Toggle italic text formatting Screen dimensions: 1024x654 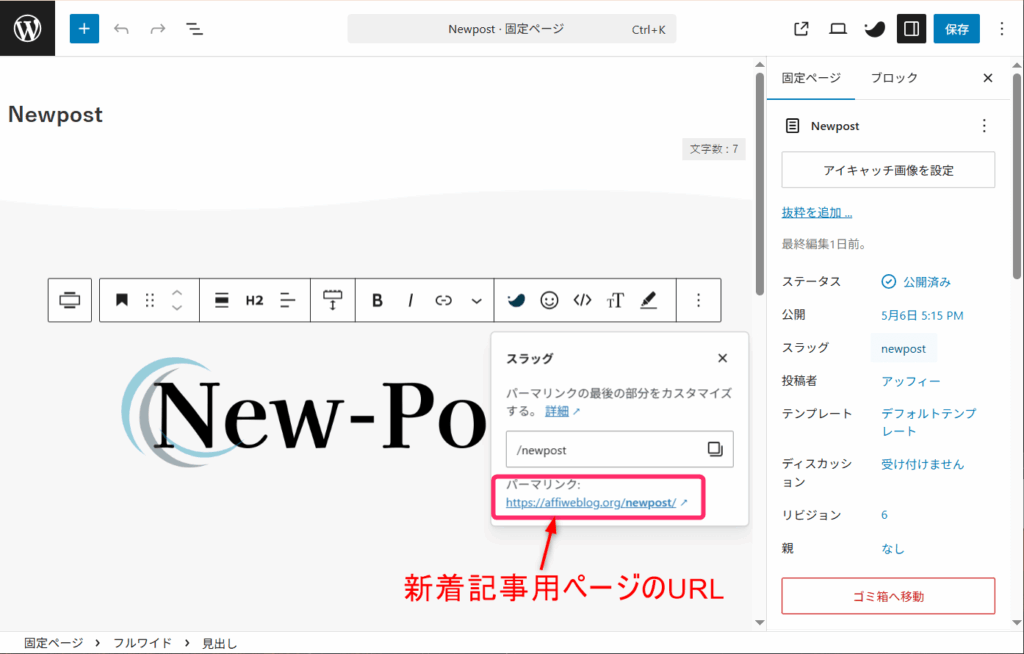pyautogui.click(x=410, y=300)
